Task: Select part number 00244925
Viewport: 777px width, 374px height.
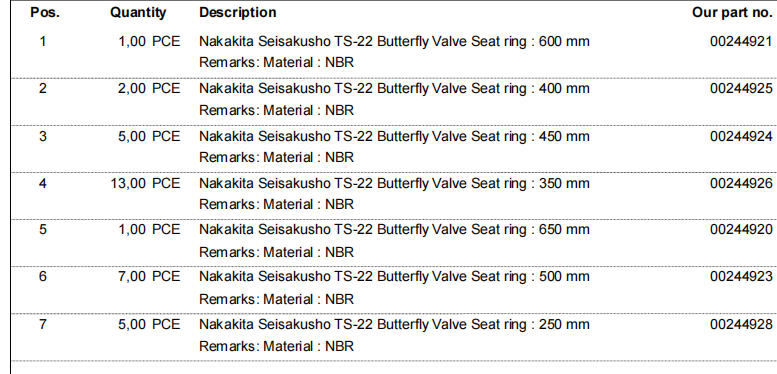Action: [x=741, y=89]
